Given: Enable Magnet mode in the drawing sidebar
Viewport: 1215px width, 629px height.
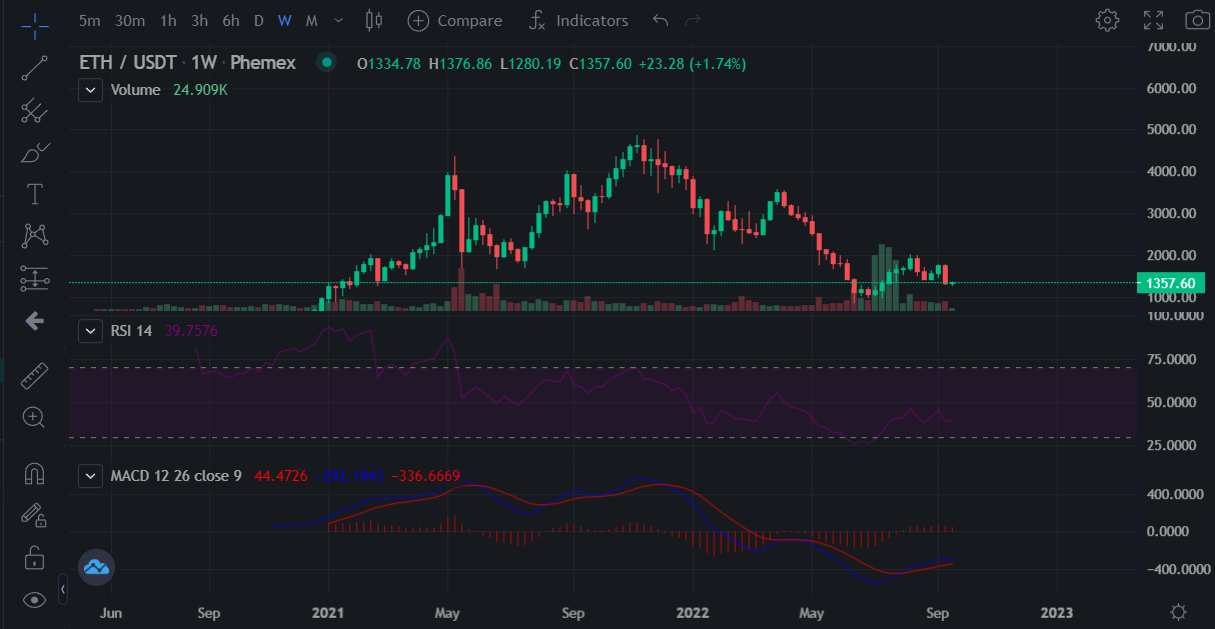Looking at the screenshot, I should pyautogui.click(x=33, y=475).
